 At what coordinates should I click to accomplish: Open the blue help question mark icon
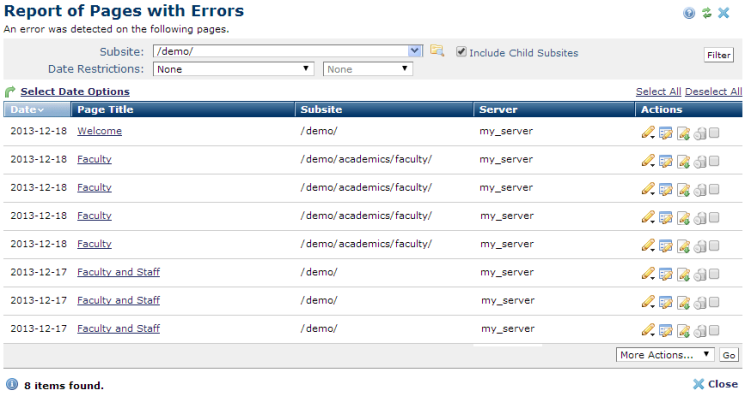[689, 13]
